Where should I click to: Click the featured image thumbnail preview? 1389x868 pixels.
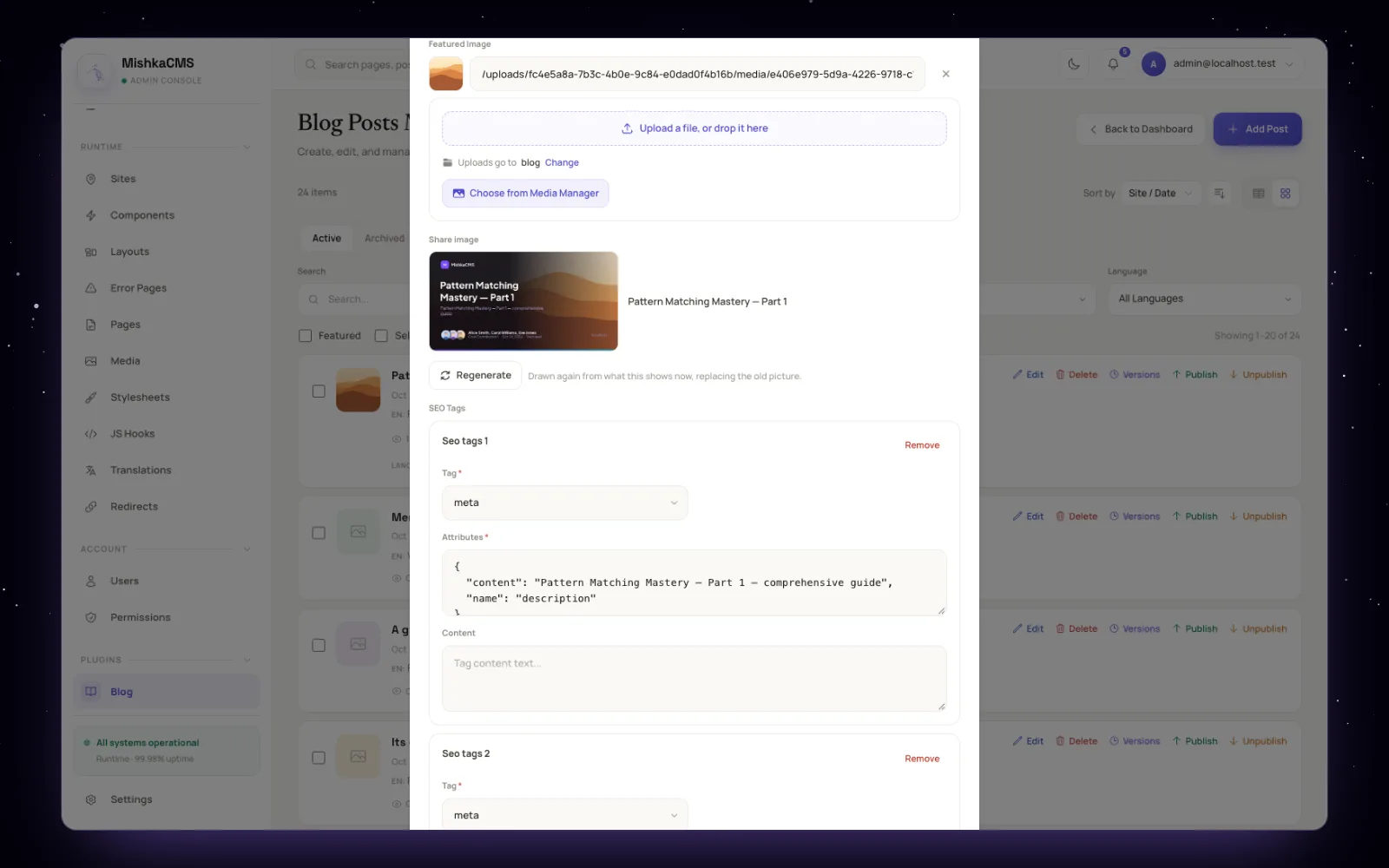445,74
